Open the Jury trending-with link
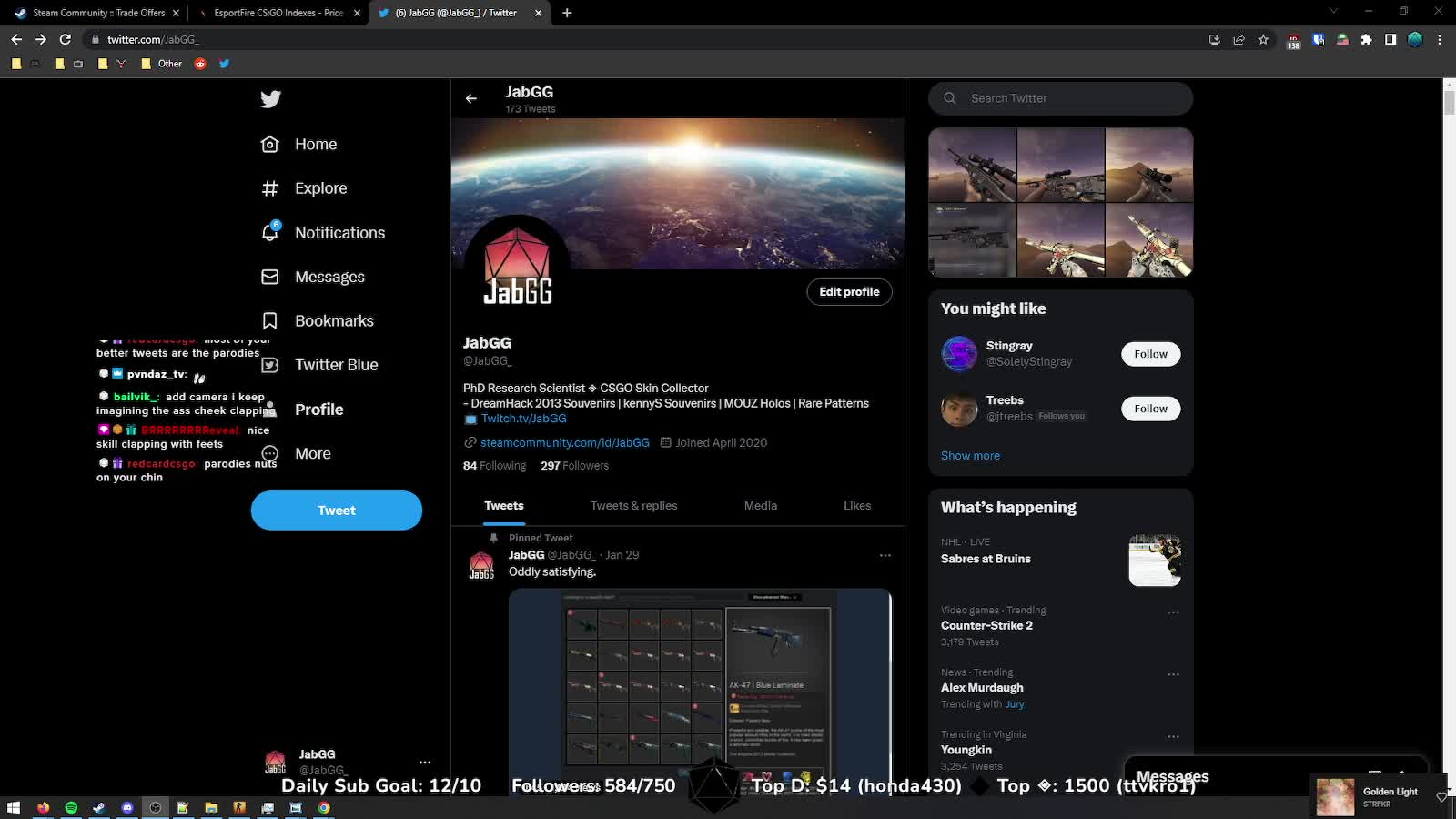The height and width of the screenshot is (819, 1456). (1015, 704)
